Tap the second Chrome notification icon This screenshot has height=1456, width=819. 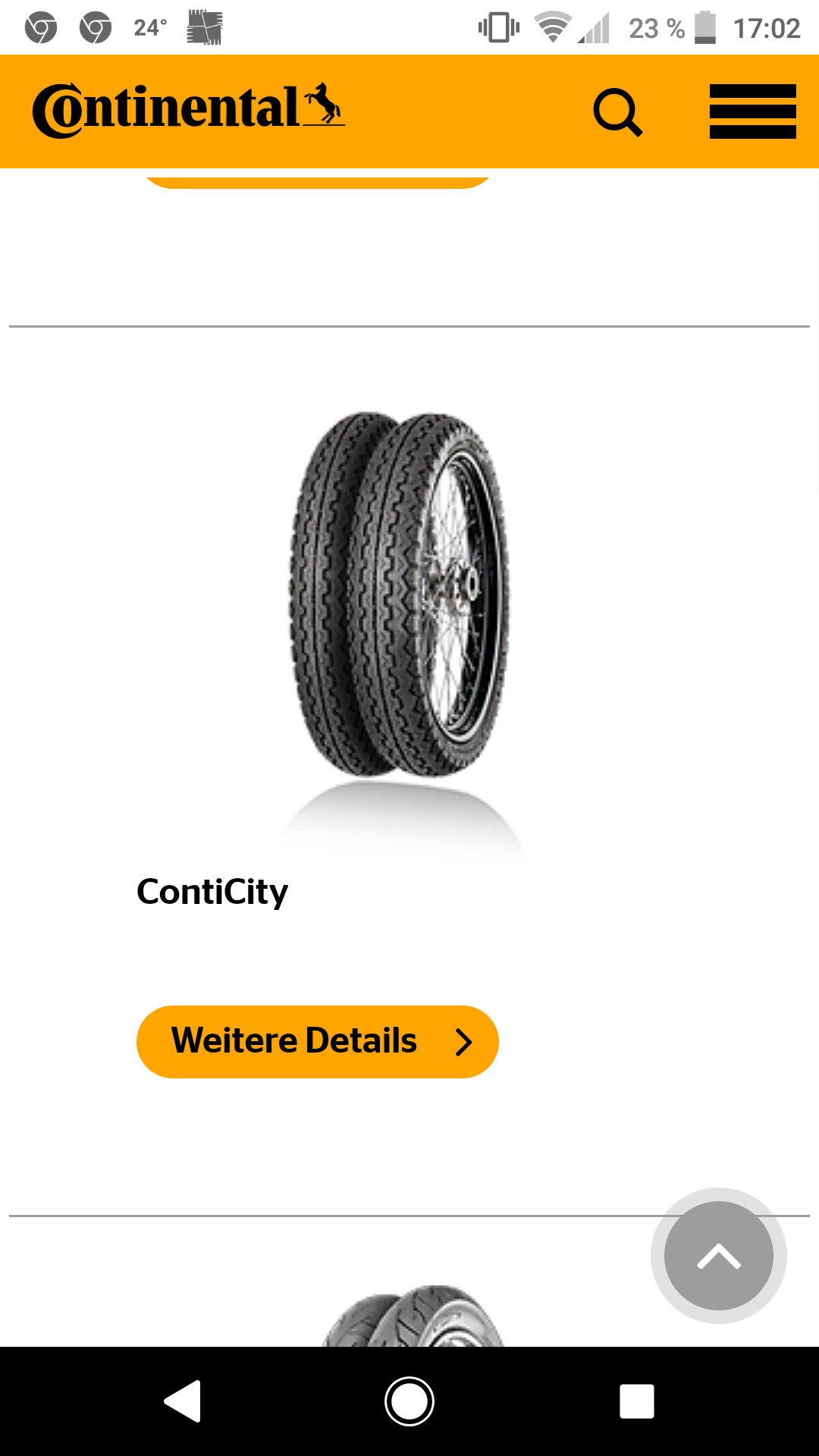(x=96, y=28)
